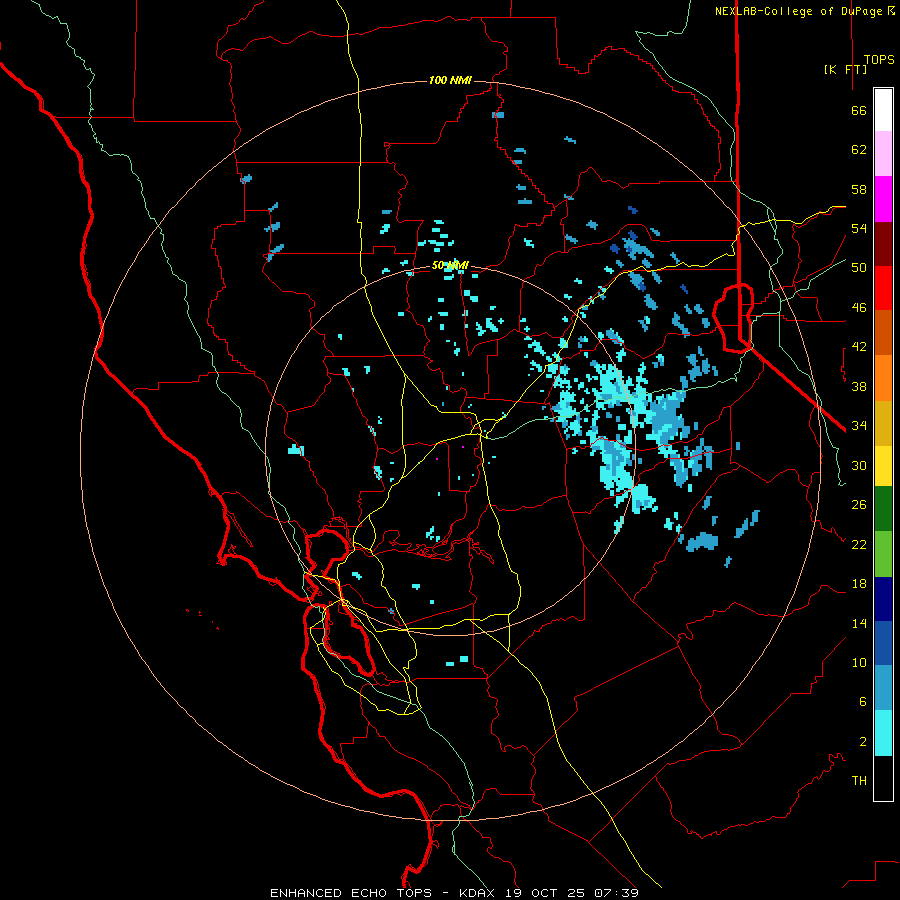Click the legend value 66
900x900 pixels.
point(859,111)
